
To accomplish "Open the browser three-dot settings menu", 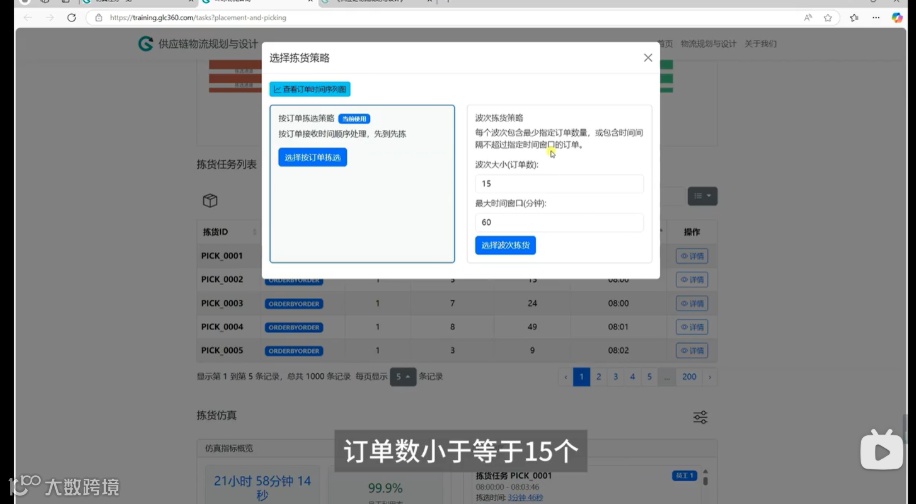I will coord(876,18).
